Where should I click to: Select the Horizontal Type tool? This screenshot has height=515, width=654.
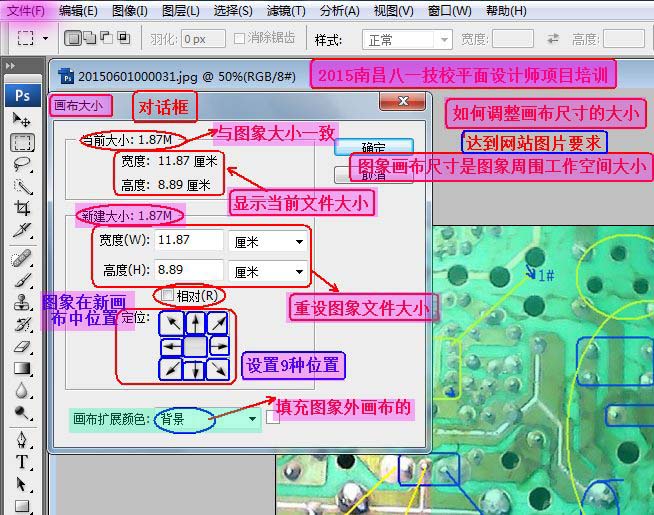point(21,461)
